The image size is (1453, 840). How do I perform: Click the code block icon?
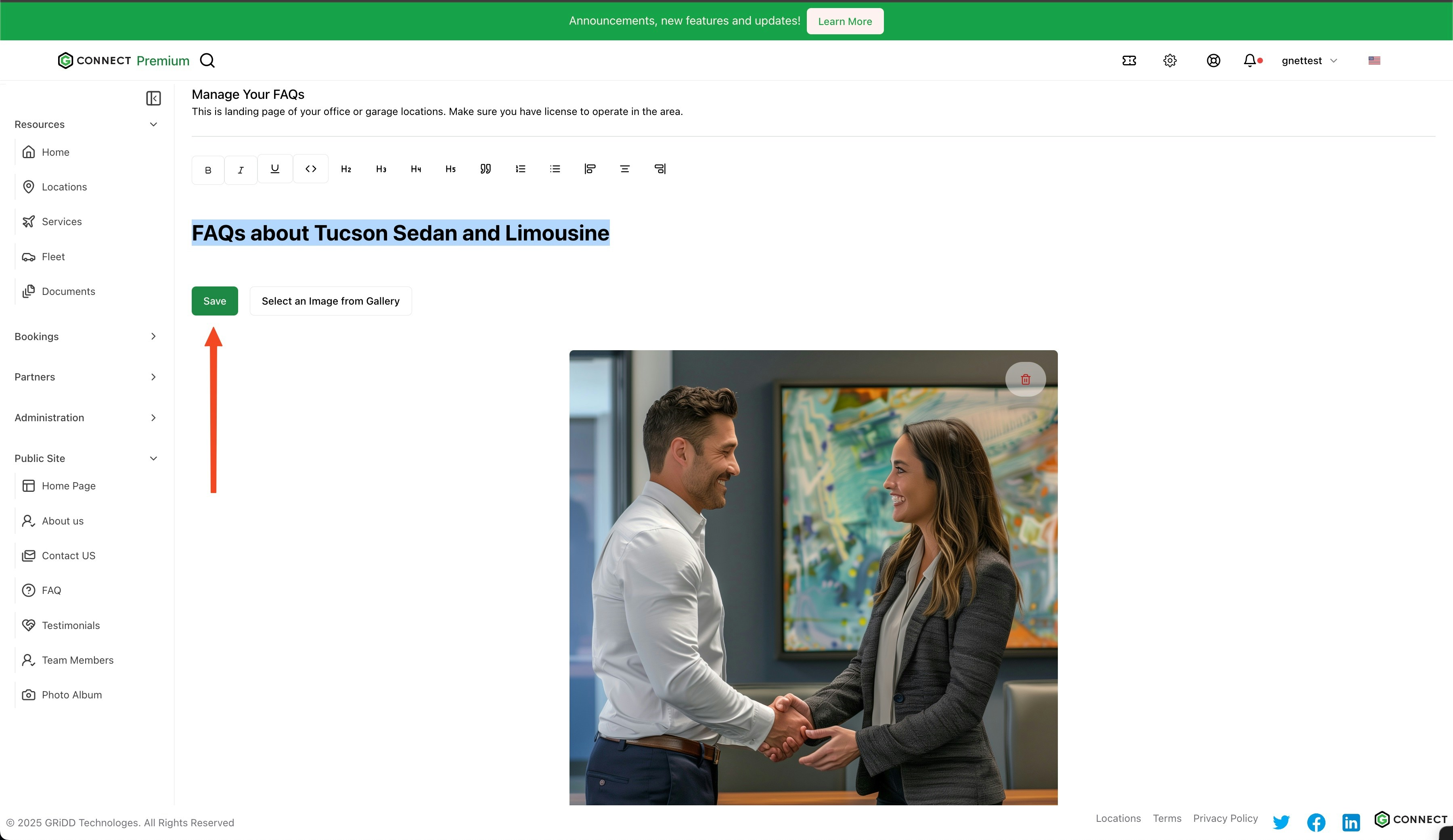[x=311, y=168]
